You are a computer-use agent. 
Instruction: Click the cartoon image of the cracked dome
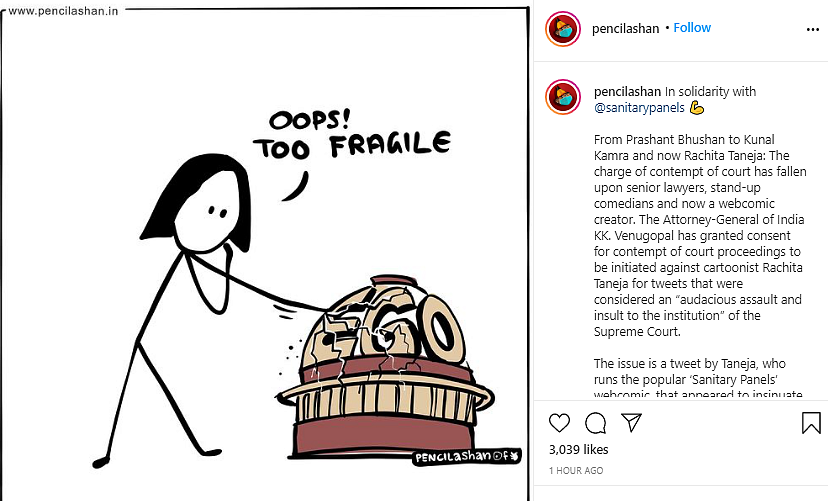pyautogui.click(x=384, y=367)
